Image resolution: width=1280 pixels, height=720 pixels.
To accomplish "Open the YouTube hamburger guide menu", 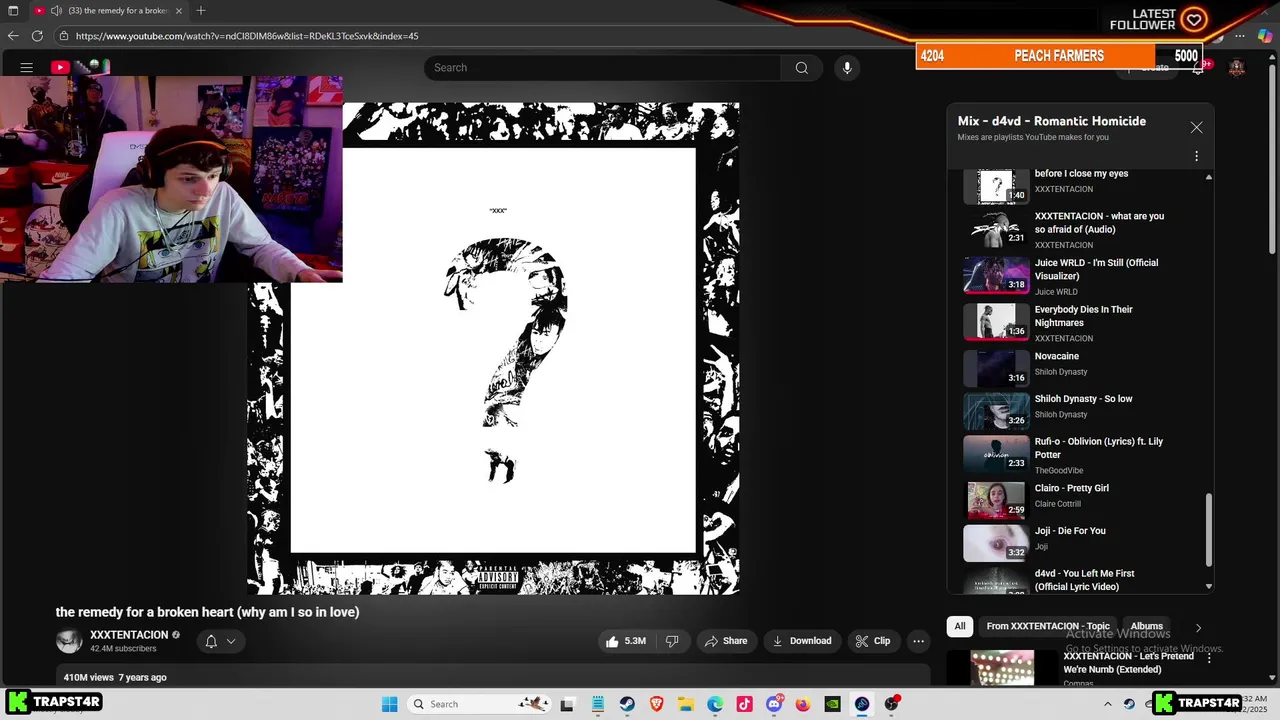I will pyautogui.click(x=27, y=68).
